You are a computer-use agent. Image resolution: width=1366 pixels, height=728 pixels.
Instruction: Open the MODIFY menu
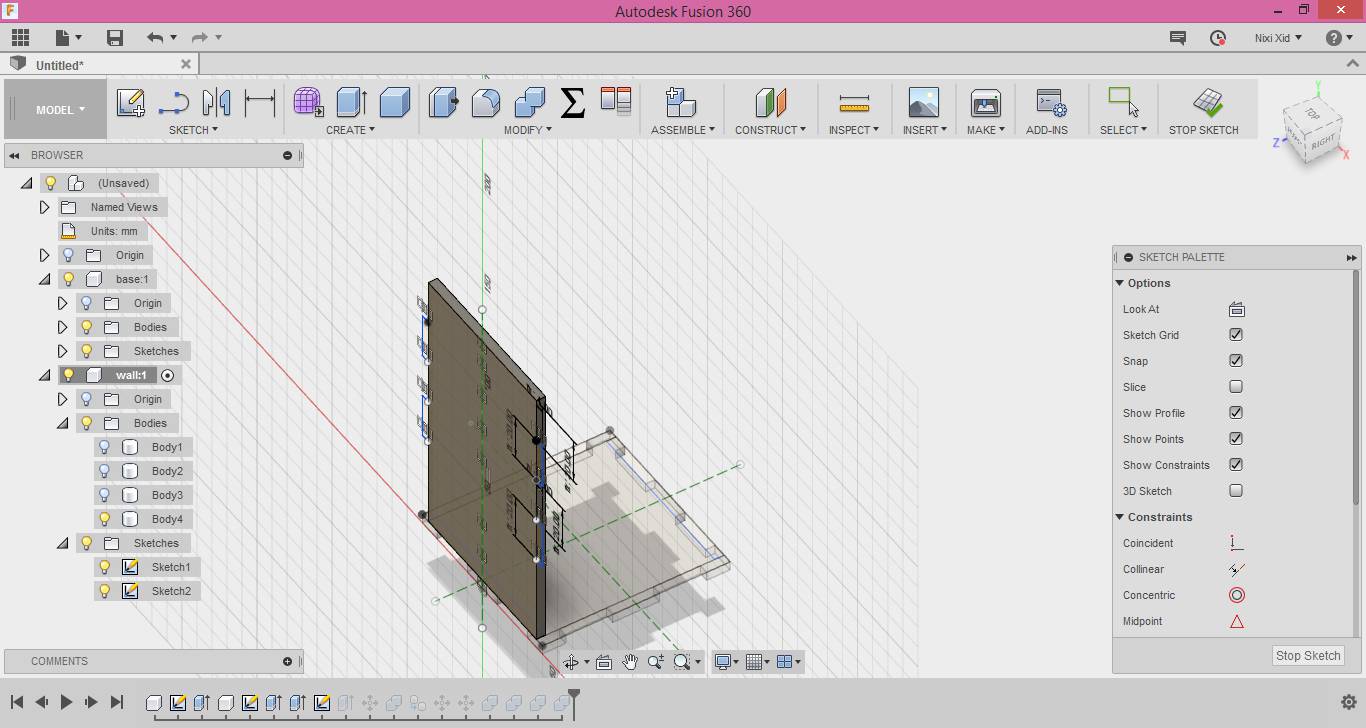[x=527, y=130]
